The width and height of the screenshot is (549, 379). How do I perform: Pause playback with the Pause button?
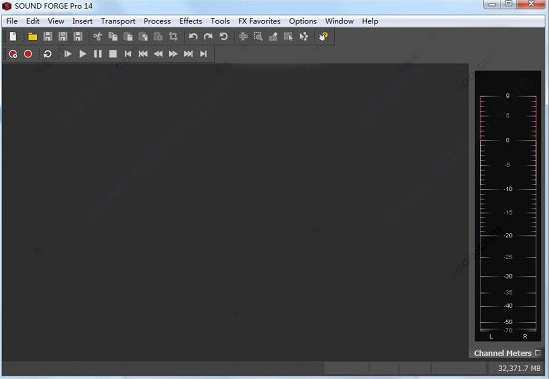click(x=98, y=54)
